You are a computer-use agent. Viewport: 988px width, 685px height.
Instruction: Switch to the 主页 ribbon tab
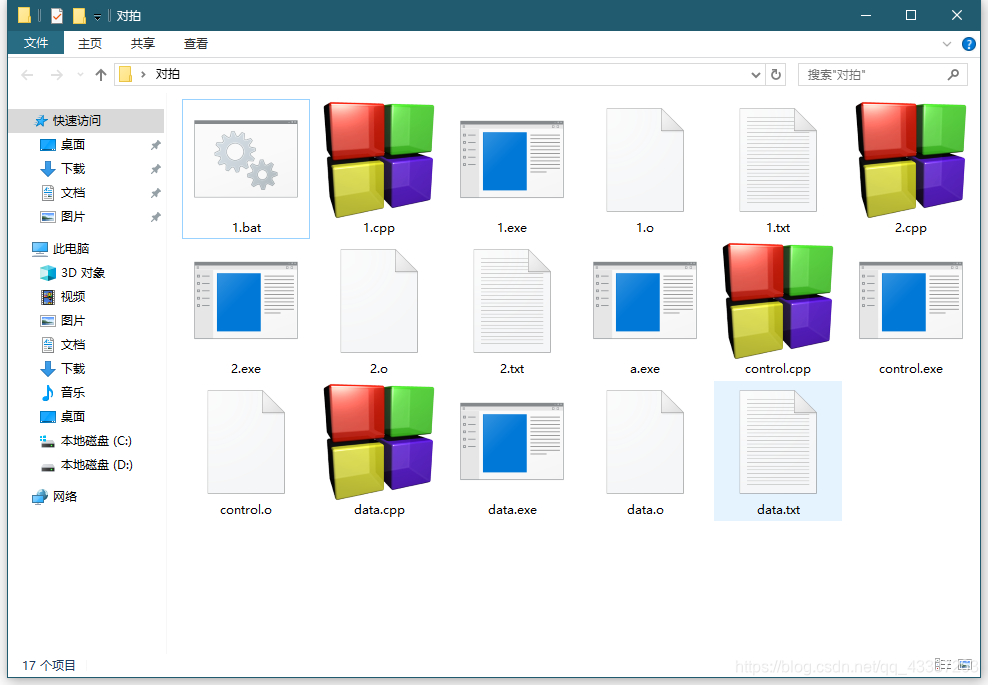tap(89, 43)
